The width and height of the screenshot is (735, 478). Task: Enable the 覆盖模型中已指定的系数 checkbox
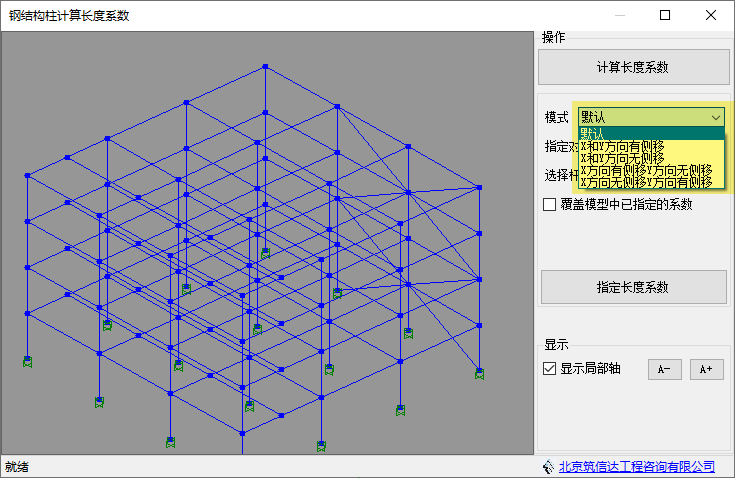pyautogui.click(x=549, y=205)
